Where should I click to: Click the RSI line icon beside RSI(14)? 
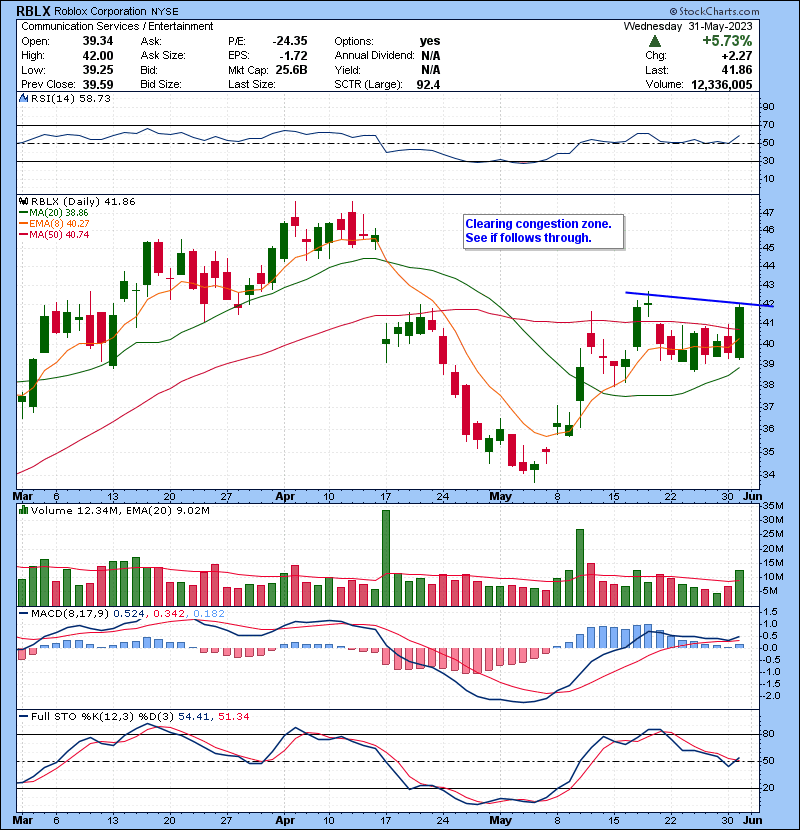tap(24, 98)
